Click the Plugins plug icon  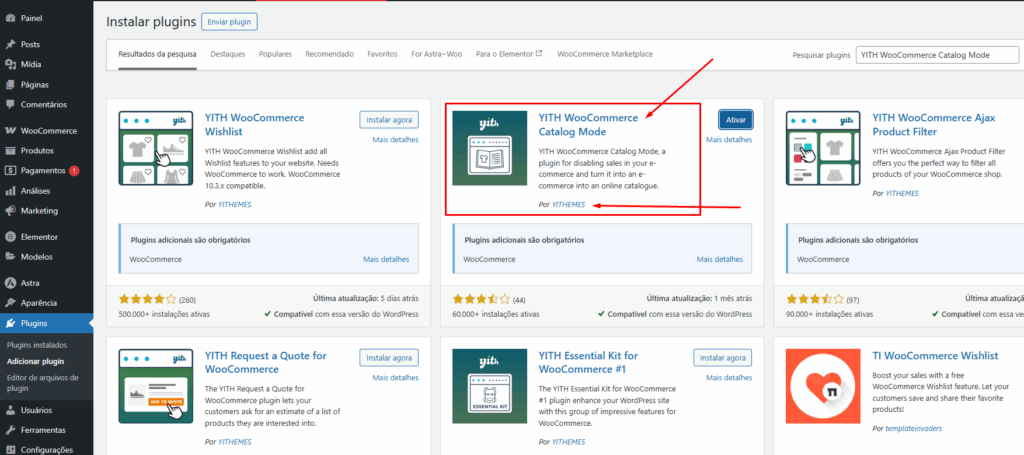(x=10, y=323)
